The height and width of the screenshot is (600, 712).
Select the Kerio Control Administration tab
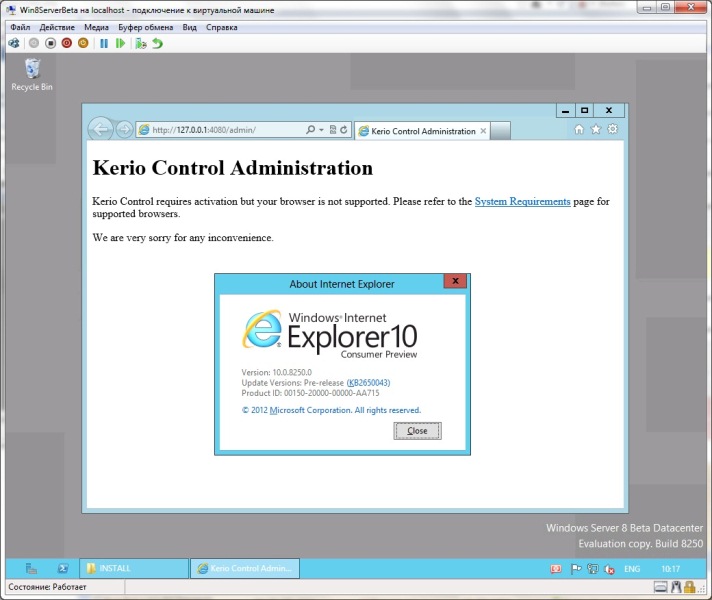coord(422,131)
